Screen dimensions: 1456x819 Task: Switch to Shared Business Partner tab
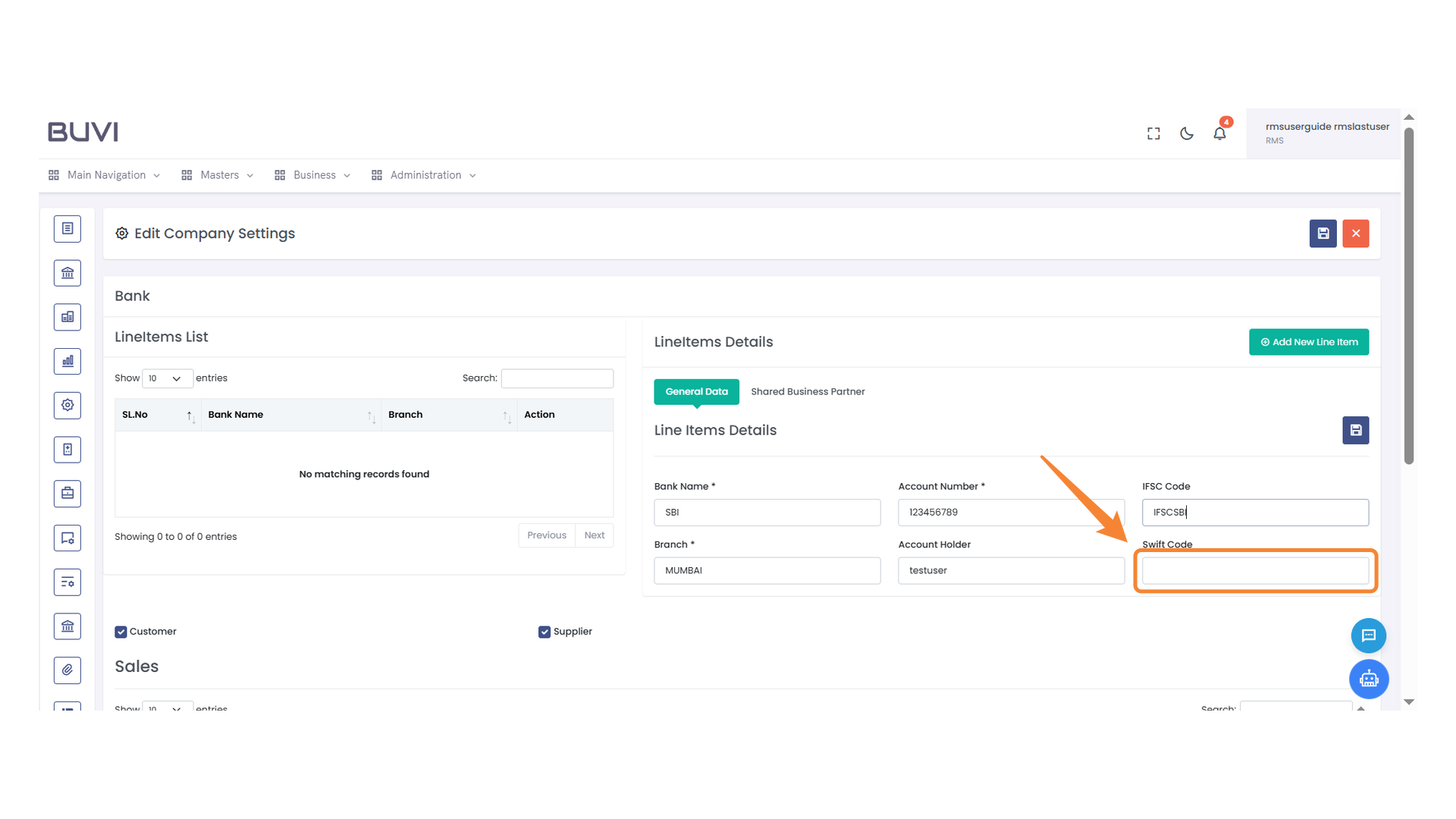pos(808,391)
